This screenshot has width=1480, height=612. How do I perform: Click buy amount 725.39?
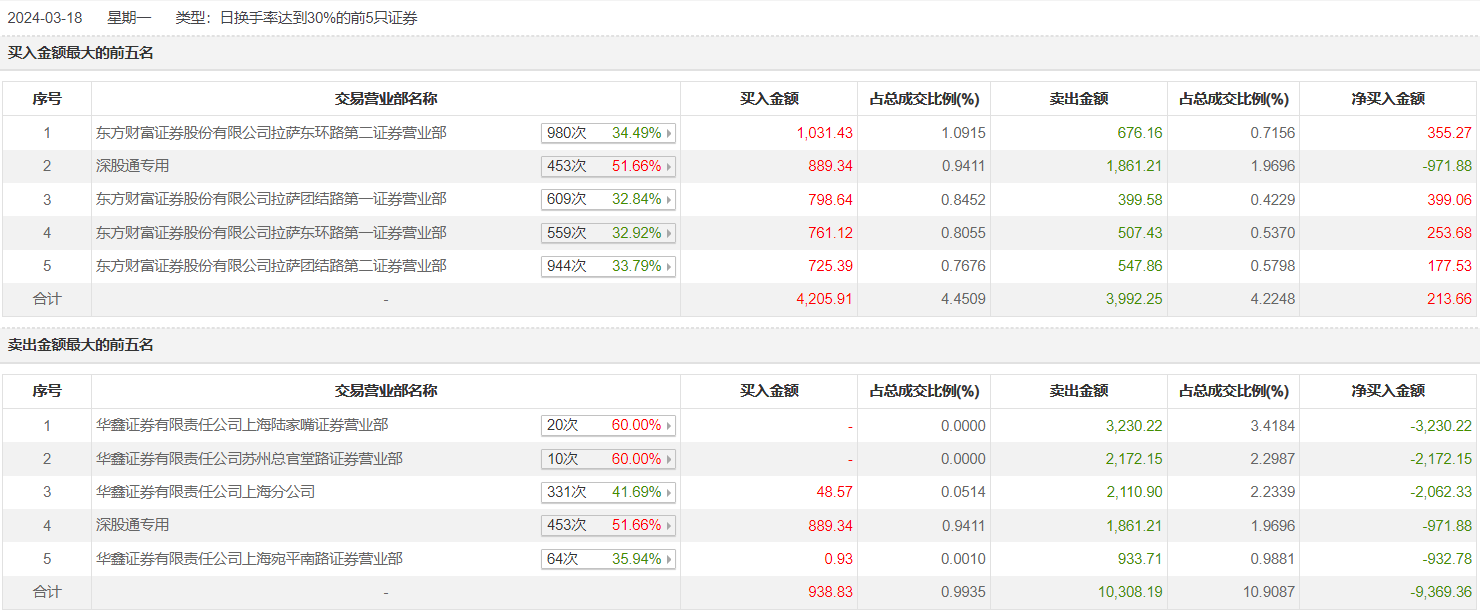tap(831, 266)
